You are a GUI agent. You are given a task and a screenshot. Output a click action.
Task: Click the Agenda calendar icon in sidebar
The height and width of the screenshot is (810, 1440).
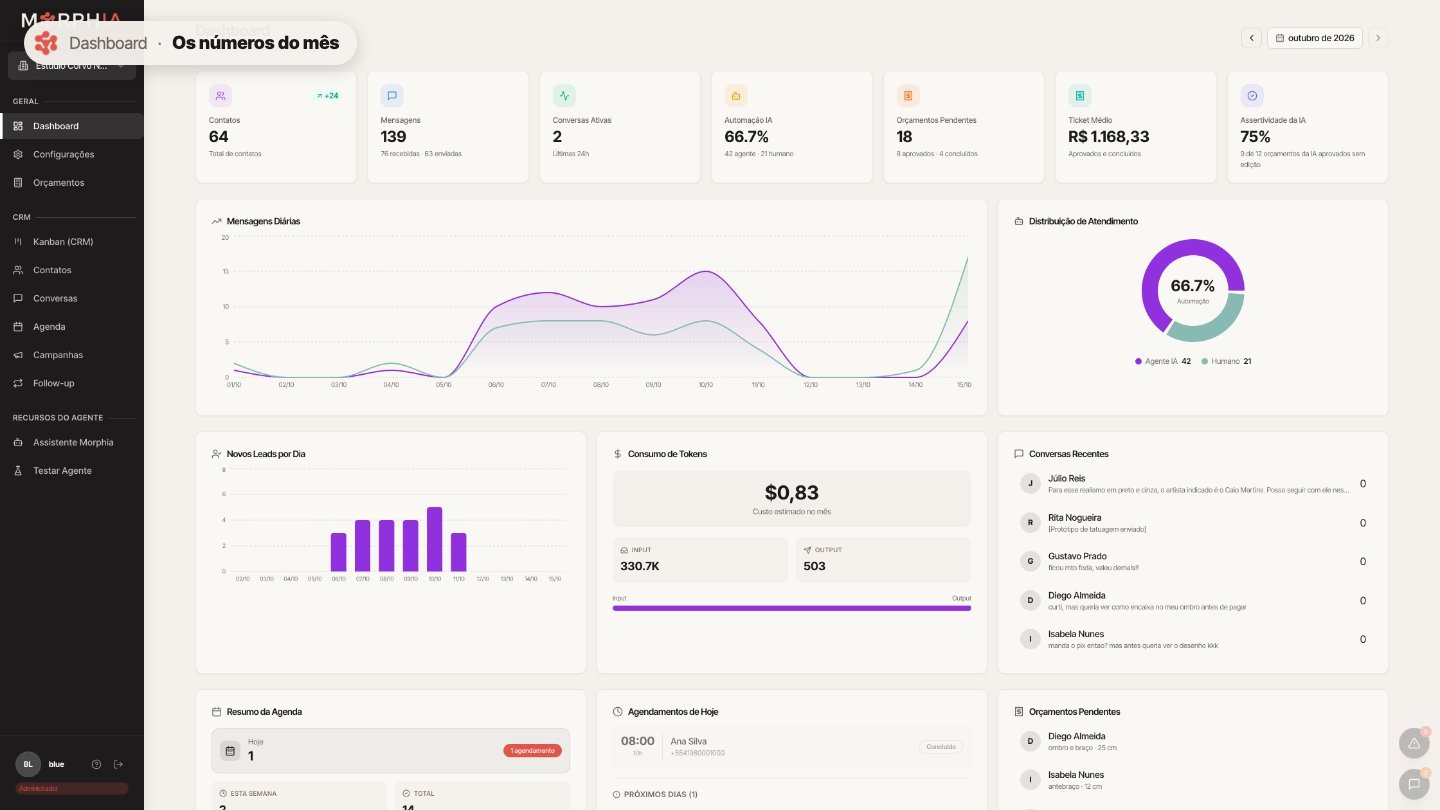pyautogui.click(x=18, y=327)
